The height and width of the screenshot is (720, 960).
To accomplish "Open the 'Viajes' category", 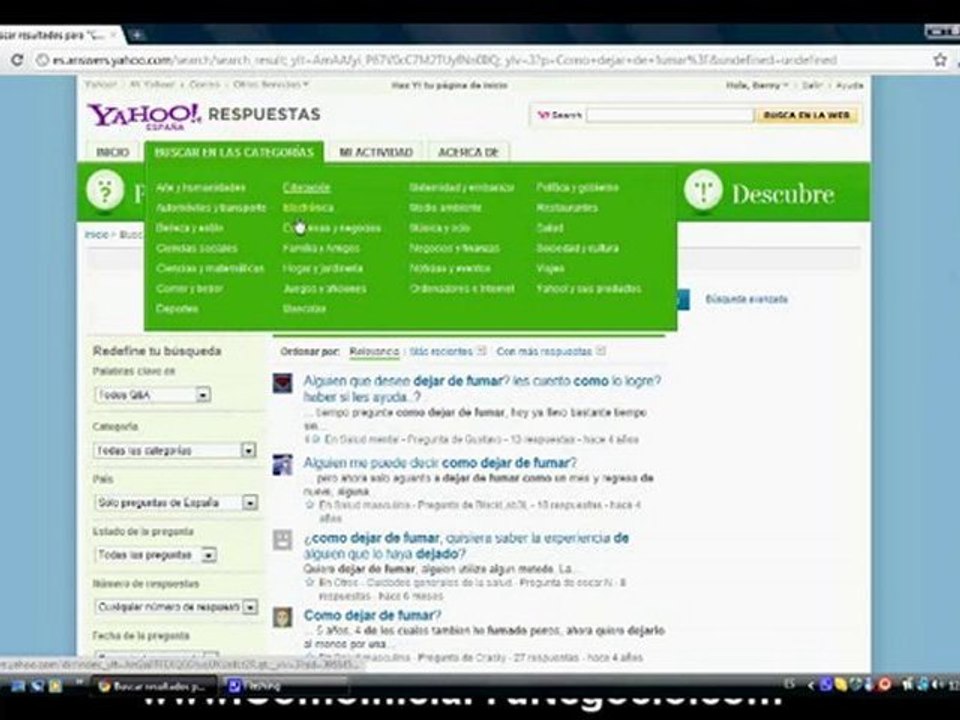I will pos(550,268).
